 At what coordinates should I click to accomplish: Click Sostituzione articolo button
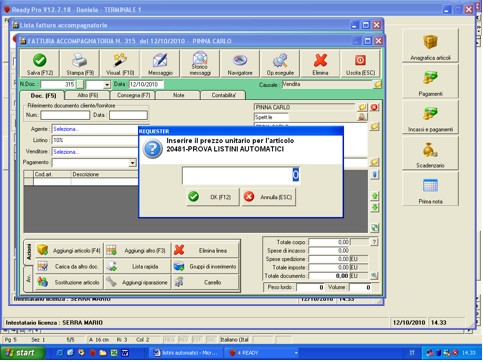click(x=69, y=282)
